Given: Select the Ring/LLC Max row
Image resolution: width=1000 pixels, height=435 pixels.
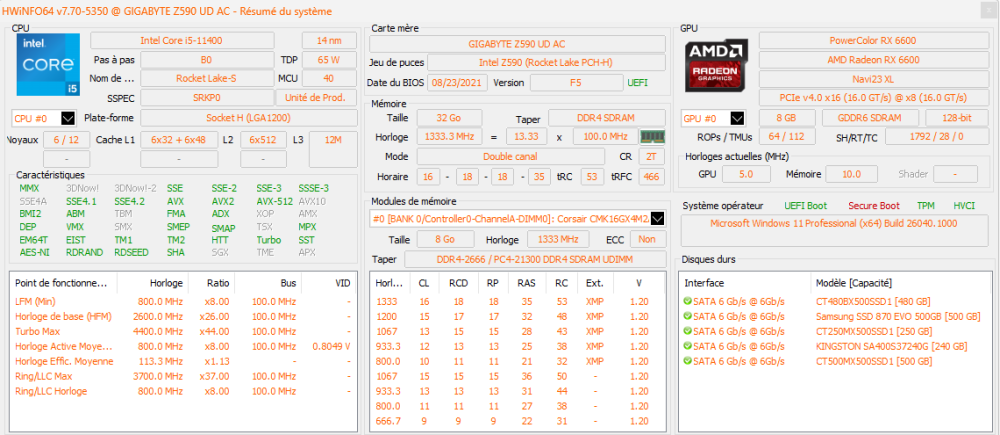Looking at the screenshot, I should point(184,376).
